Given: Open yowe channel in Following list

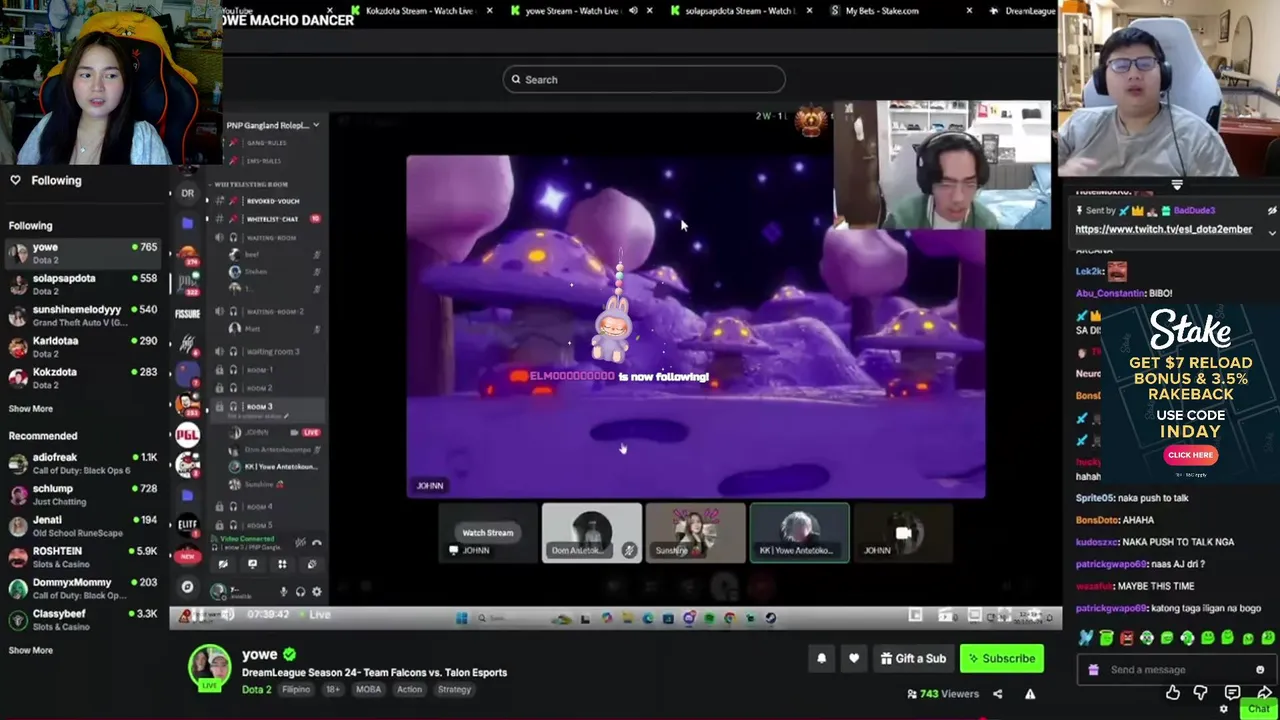Looking at the screenshot, I should (x=84, y=253).
